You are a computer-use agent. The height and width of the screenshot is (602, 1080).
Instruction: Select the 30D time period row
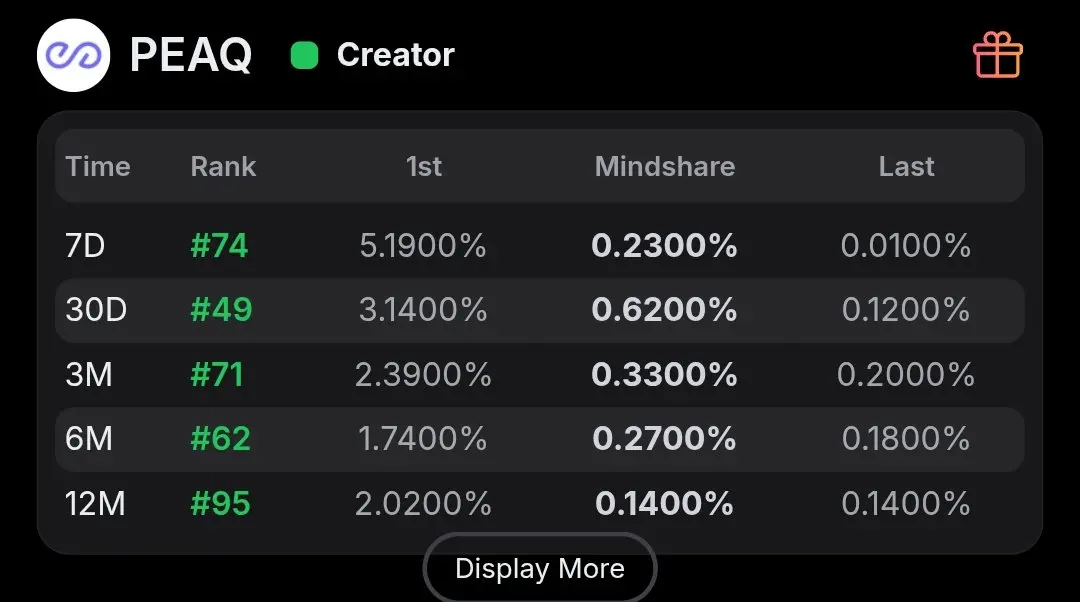point(96,310)
